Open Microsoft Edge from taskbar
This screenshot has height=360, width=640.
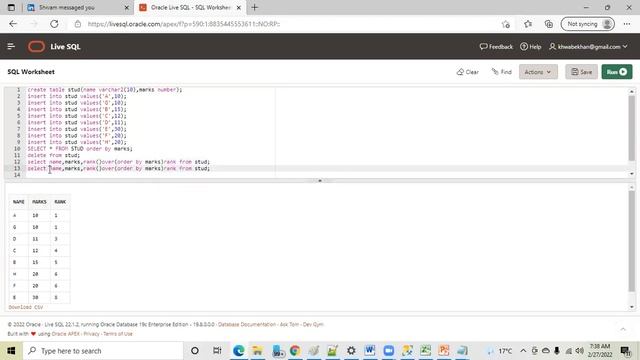pyautogui.click(x=239, y=351)
